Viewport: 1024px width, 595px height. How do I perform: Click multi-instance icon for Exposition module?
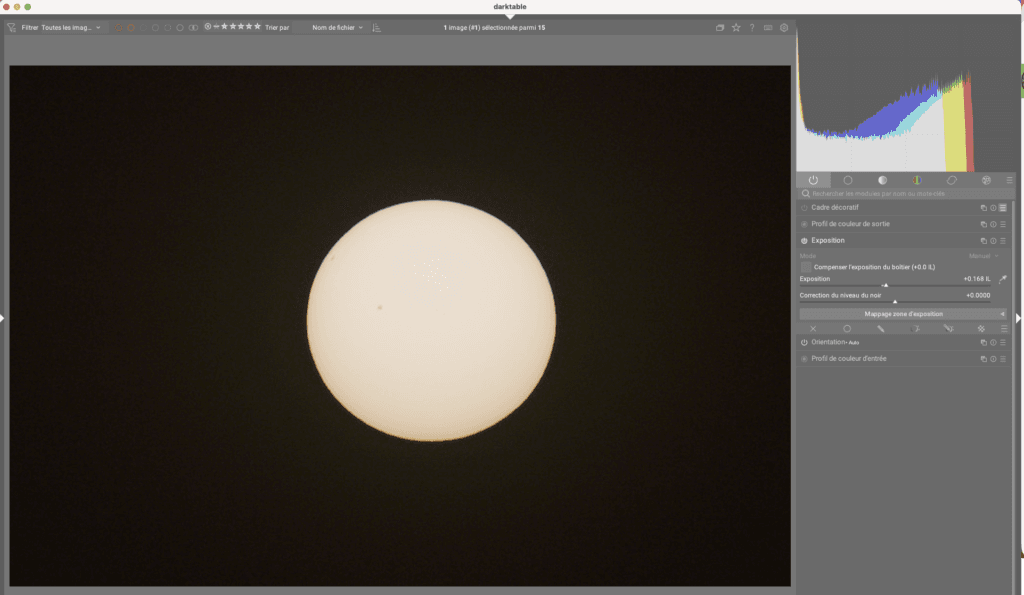pos(983,241)
